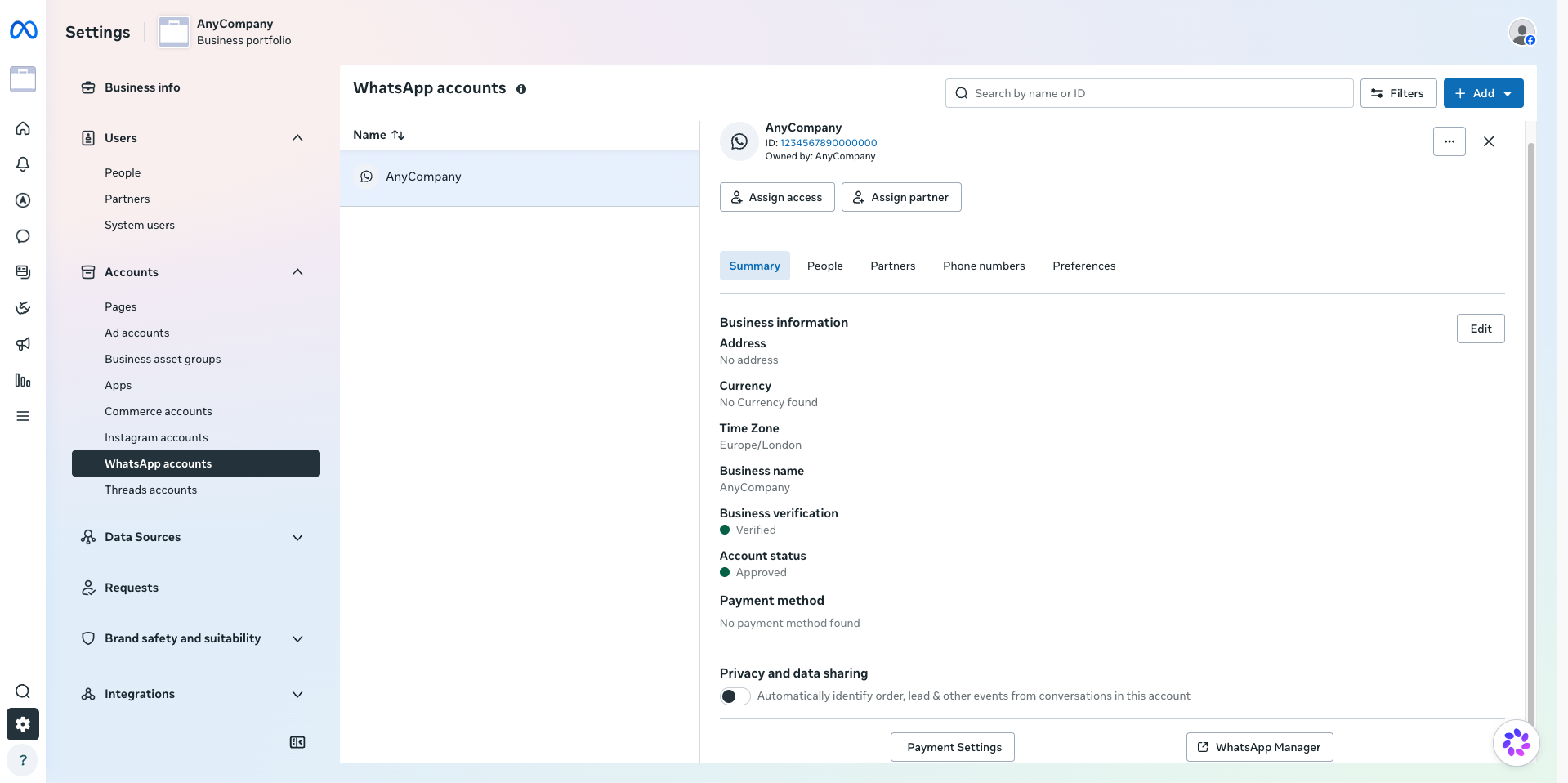Image resolution: width=1568 pixels, height=783 pixels.
Task: Open WhatsApp Manager external link
Action: pyautogui.click(x=1260, y=747)
